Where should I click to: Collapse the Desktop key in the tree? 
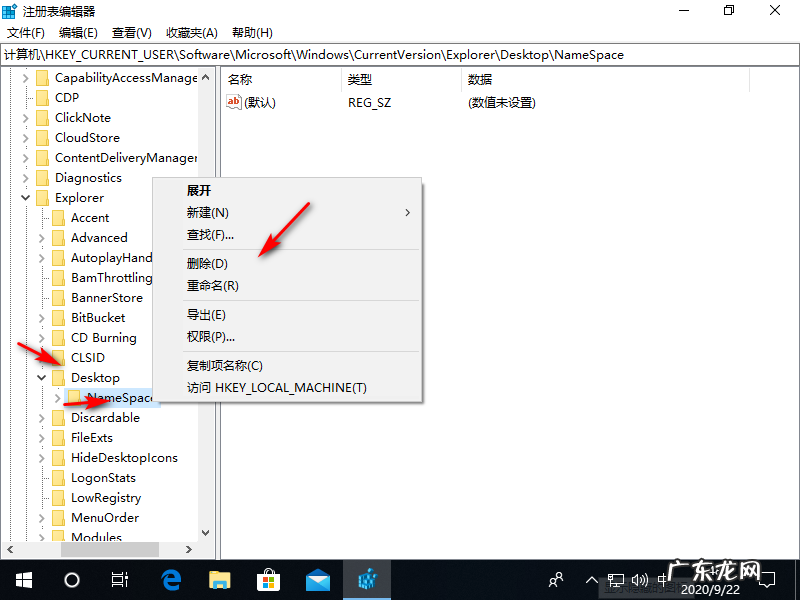(x=43, y=377)
